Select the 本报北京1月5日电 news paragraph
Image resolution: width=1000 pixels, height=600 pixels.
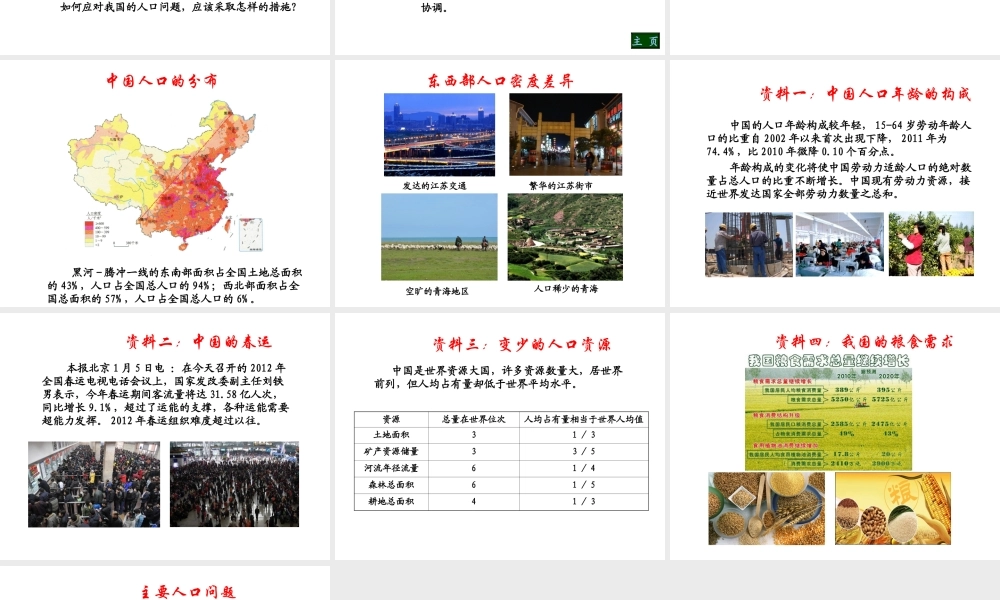tap(166, 394)
